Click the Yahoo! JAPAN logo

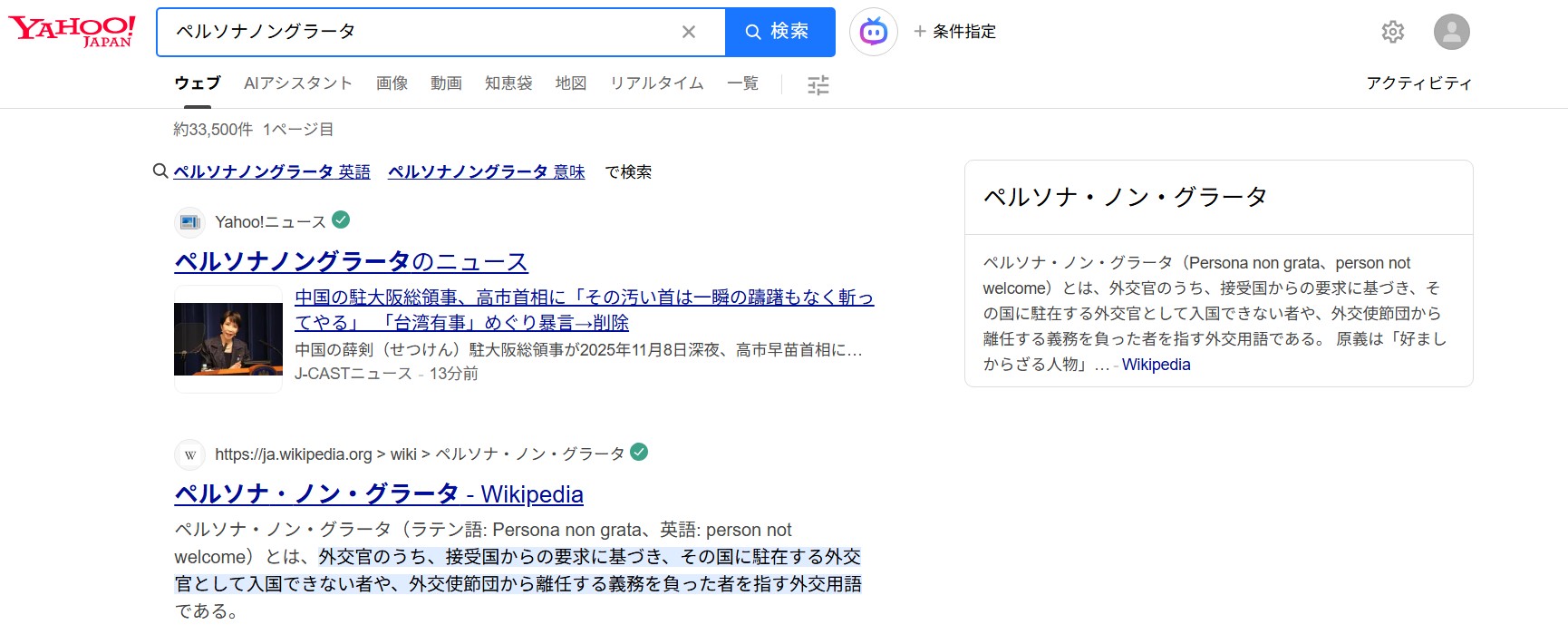click(73, 31)
